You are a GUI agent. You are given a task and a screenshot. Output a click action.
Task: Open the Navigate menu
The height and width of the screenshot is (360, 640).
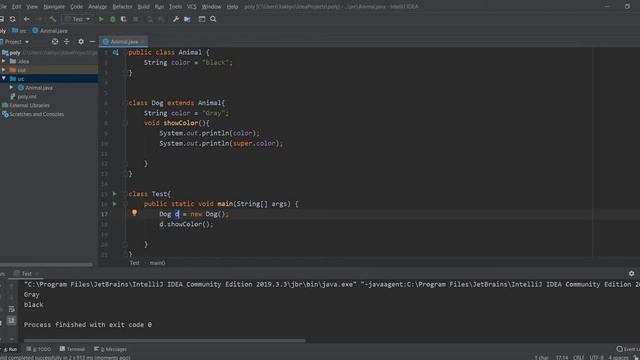pos(54,7)
